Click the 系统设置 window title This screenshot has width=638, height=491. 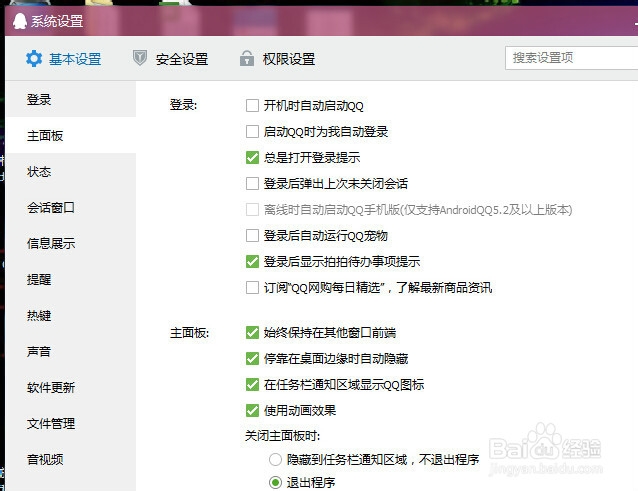57,21
